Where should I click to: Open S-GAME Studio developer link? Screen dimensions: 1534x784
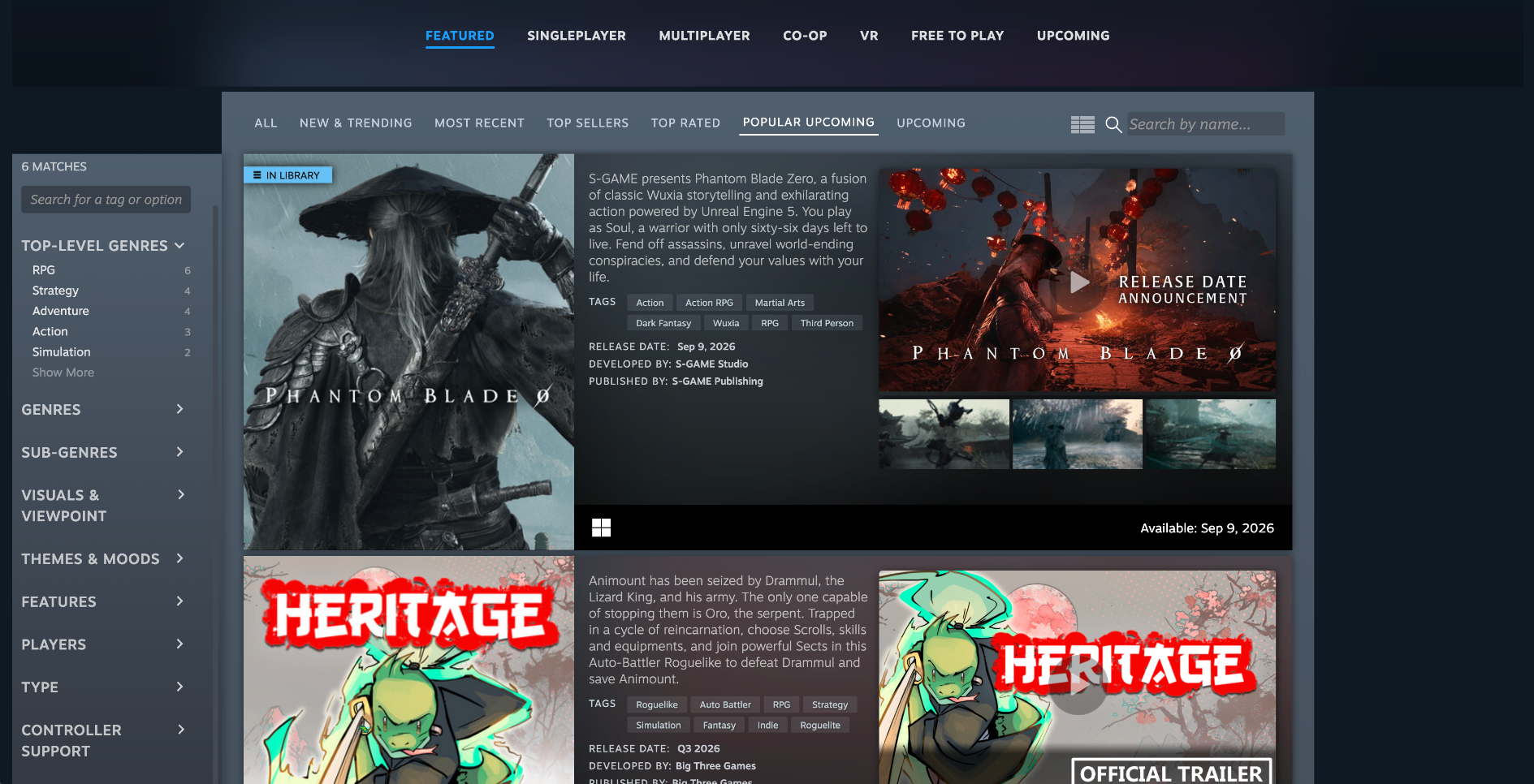tap(711, 364)
